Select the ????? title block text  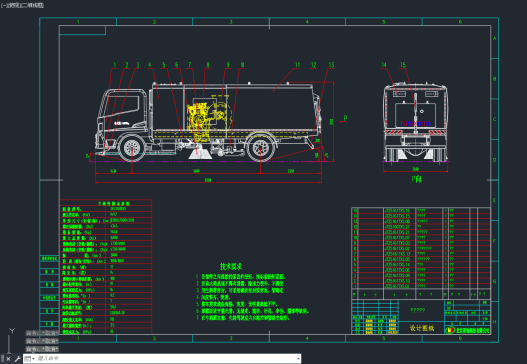tap(417, 310)
